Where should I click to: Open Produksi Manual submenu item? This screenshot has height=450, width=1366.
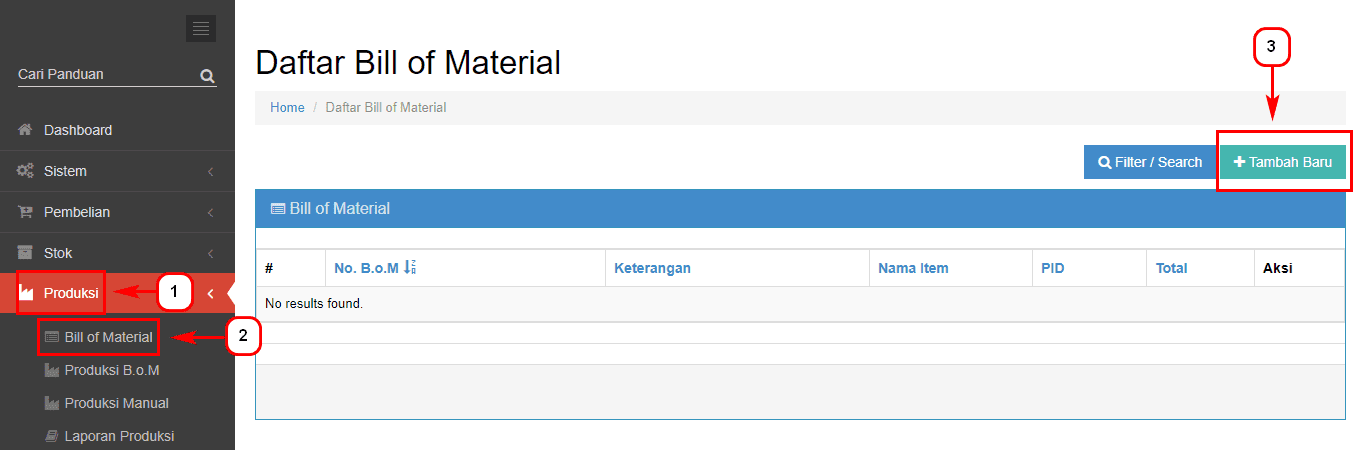pos(116,403)
